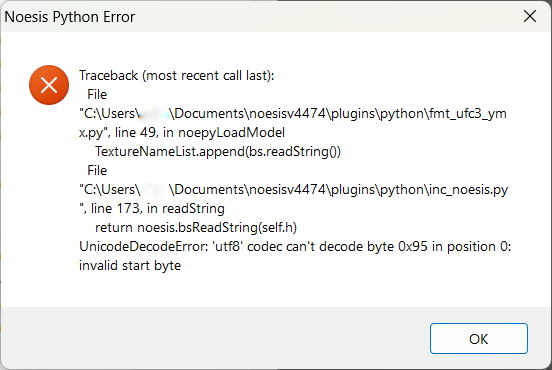This screenshot has width=552, height=370.
Task: Click the 'TextureNameList.append(bs.readString())' line
Action: (218, 151)
